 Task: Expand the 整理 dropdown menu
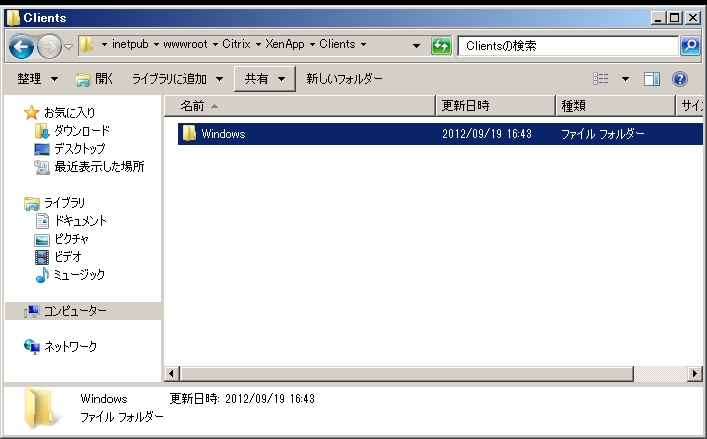pyautogui.click(x=40, y=78)
